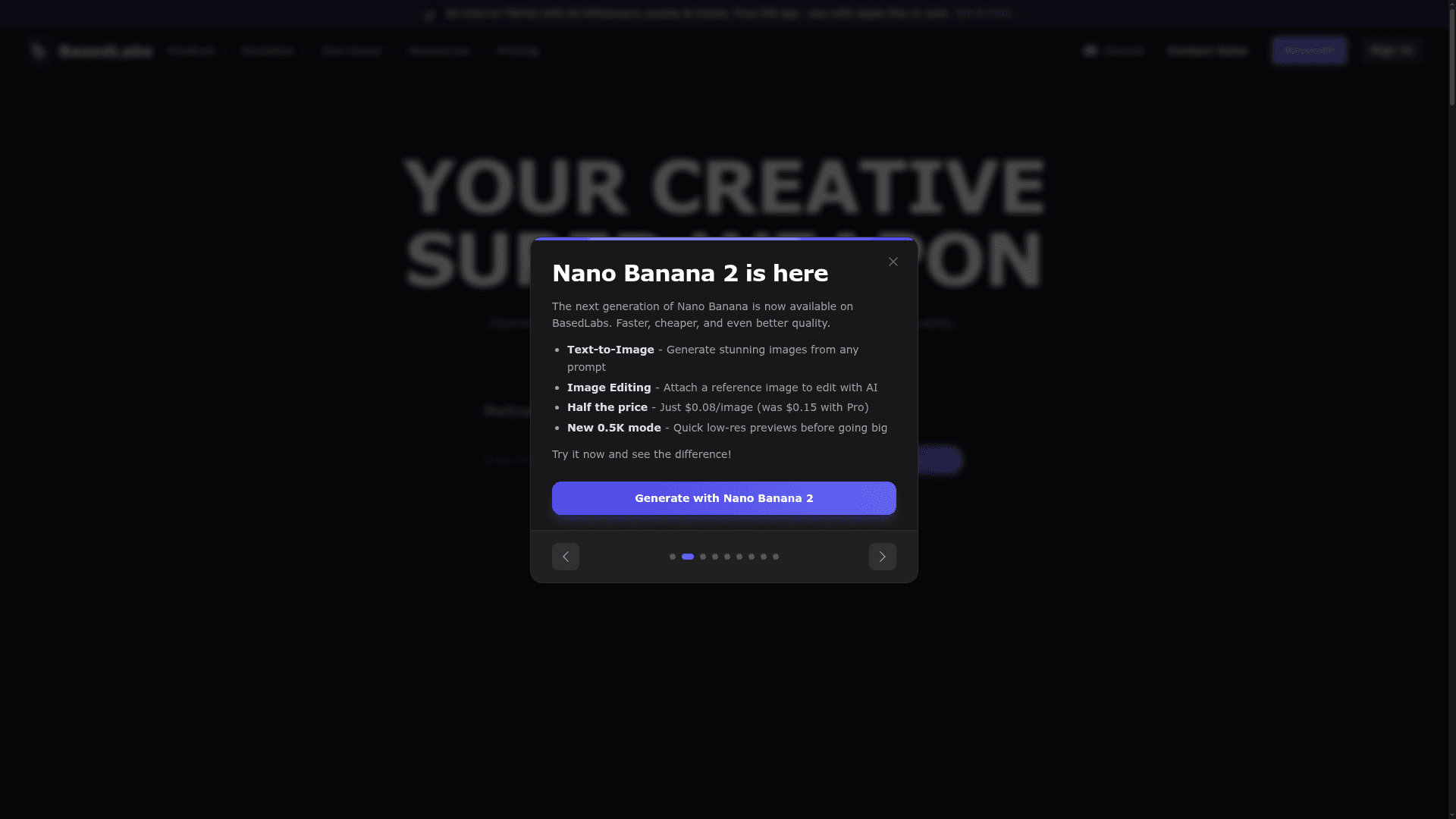Expand the Product menu in the navbar
1456x819 pixels.
(196, 51)
